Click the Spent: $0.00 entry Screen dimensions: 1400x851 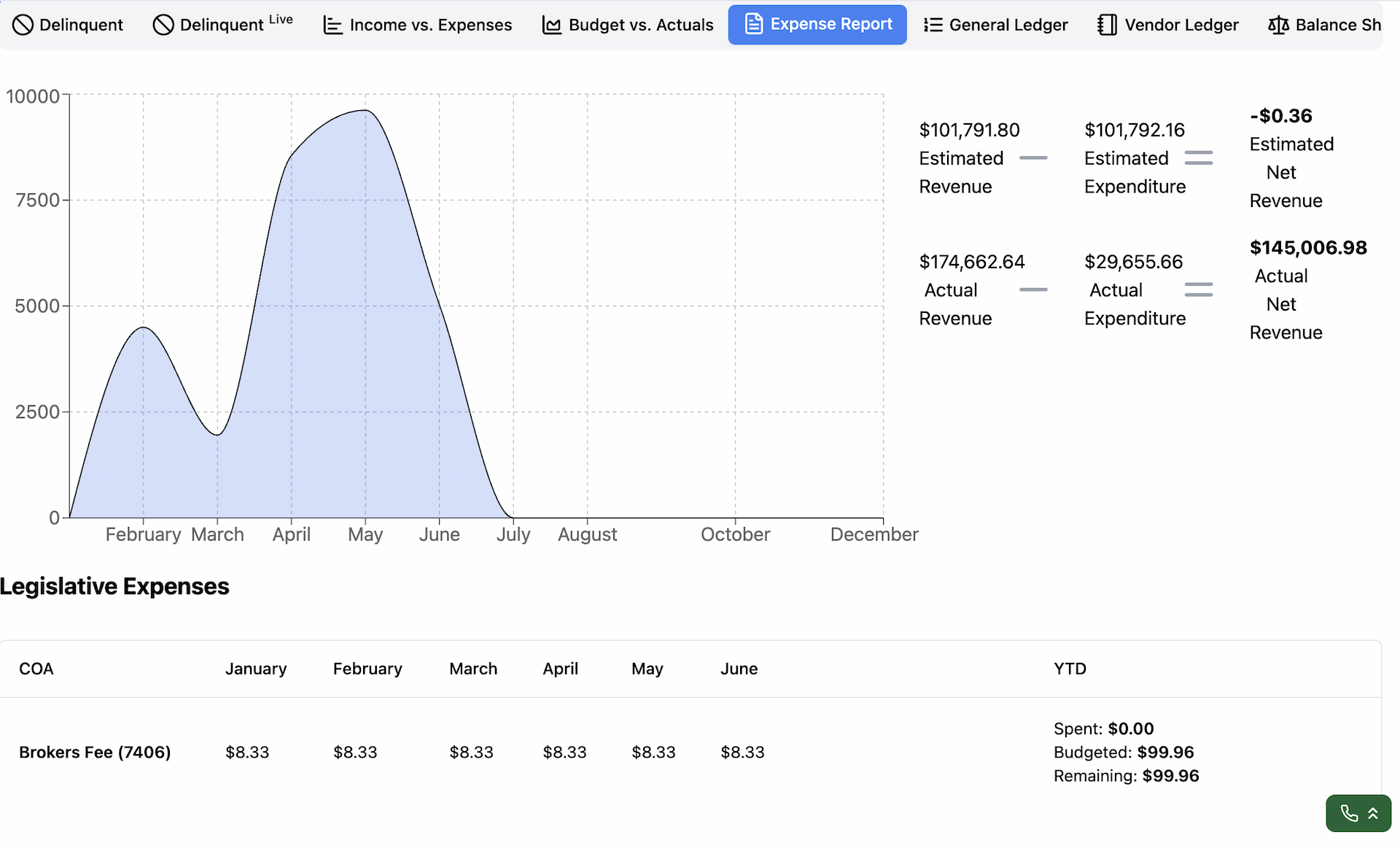[1104, 728]
